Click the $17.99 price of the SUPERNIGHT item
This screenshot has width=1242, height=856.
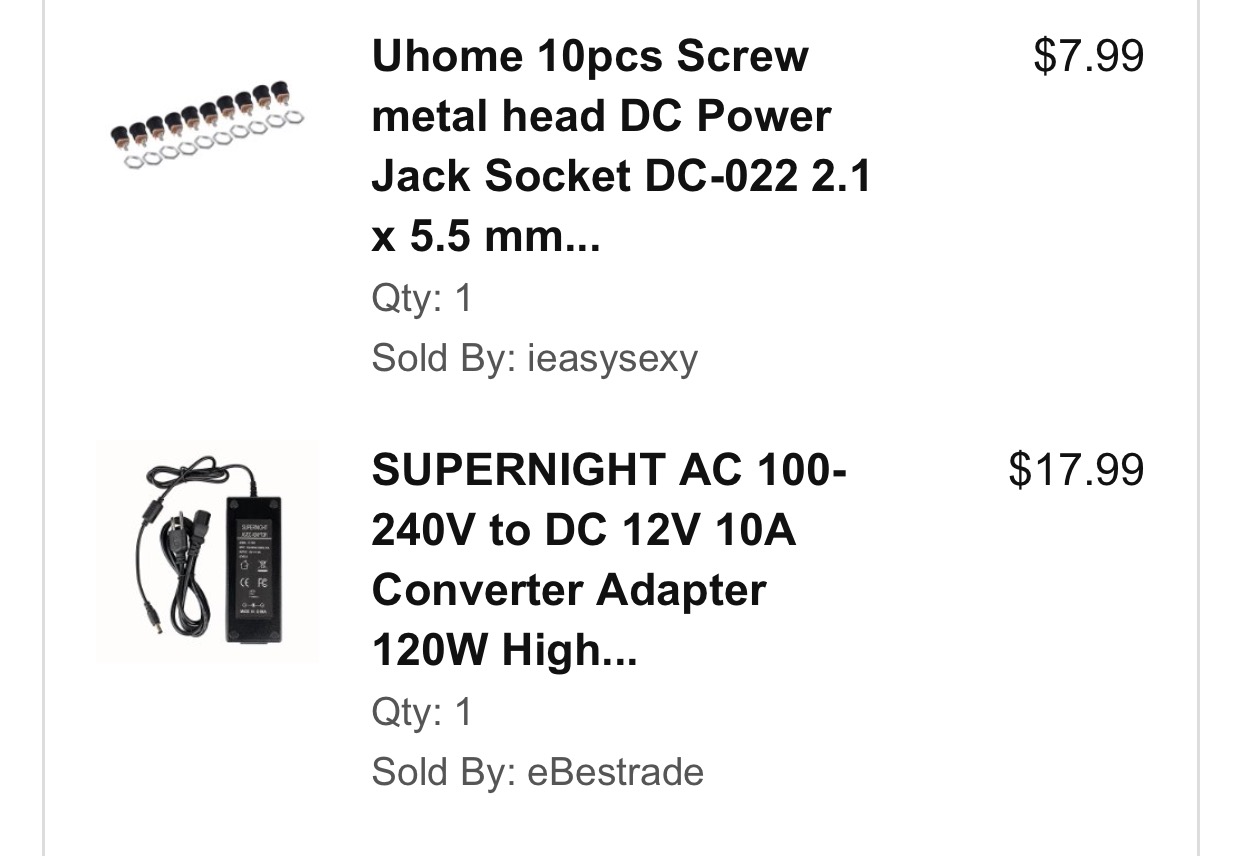pos(1077,469)
